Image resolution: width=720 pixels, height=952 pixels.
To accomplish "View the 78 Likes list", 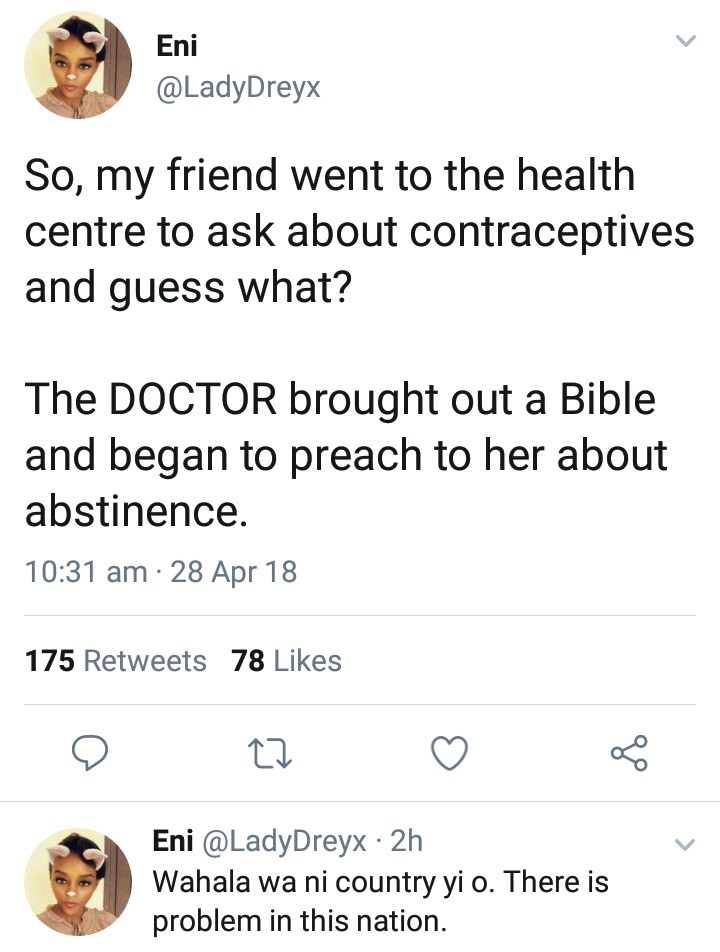I will coord(286,661).
